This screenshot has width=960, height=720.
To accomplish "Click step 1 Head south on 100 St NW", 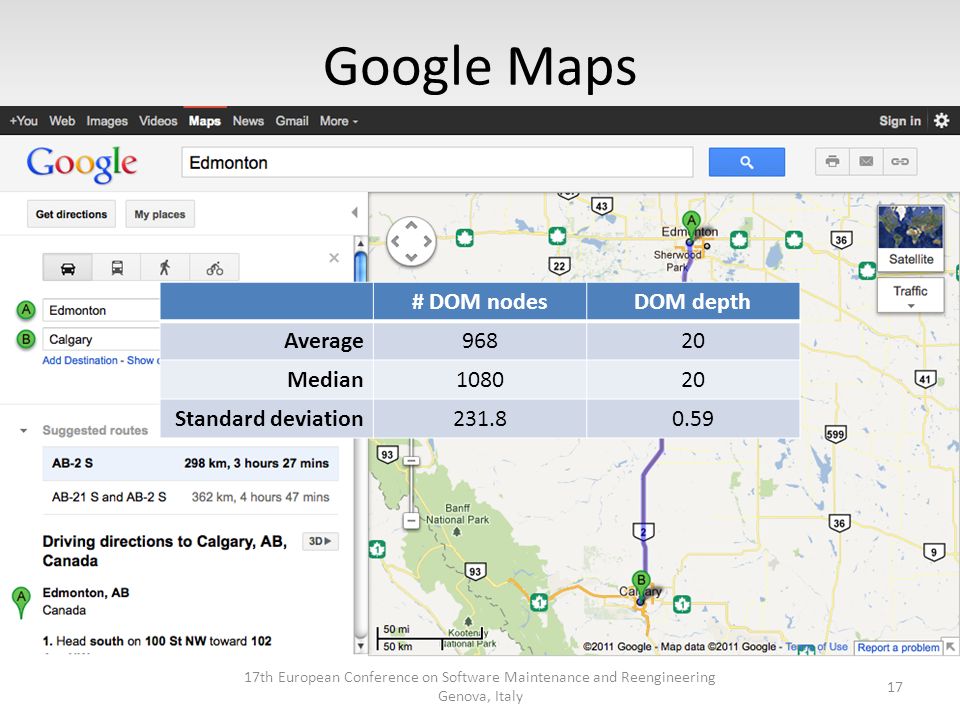I will (x=157, y=641).
